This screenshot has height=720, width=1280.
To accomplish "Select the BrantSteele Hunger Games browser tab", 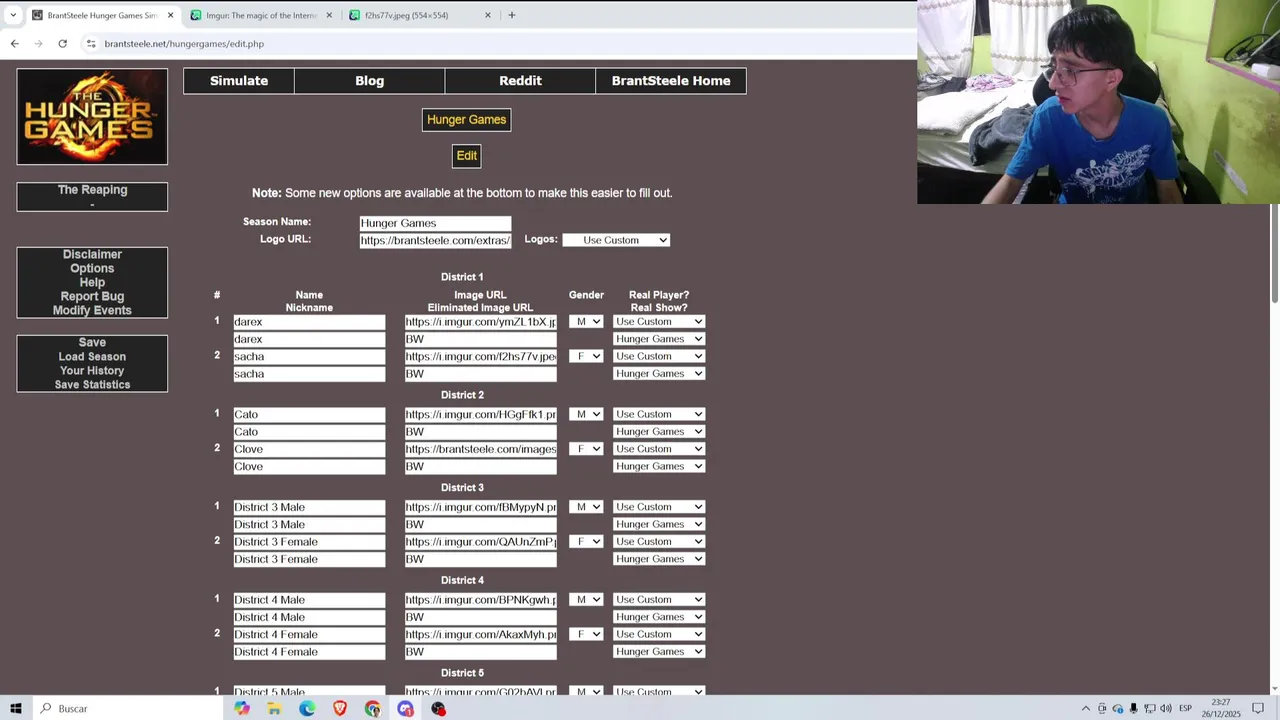I will 101,15.
